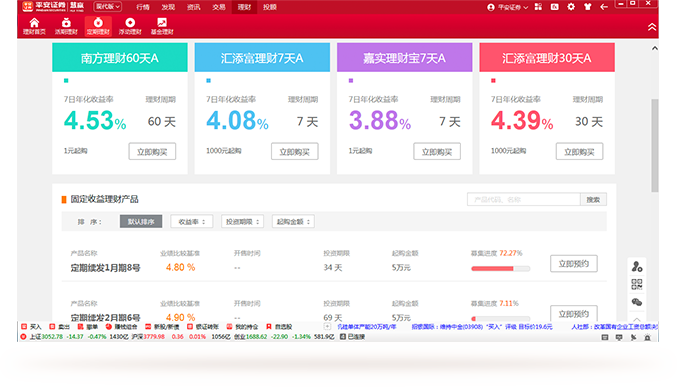Click 立即购买 for 南方理财60天A
This screenshot has width=677, height=387.
click(152, 152)
